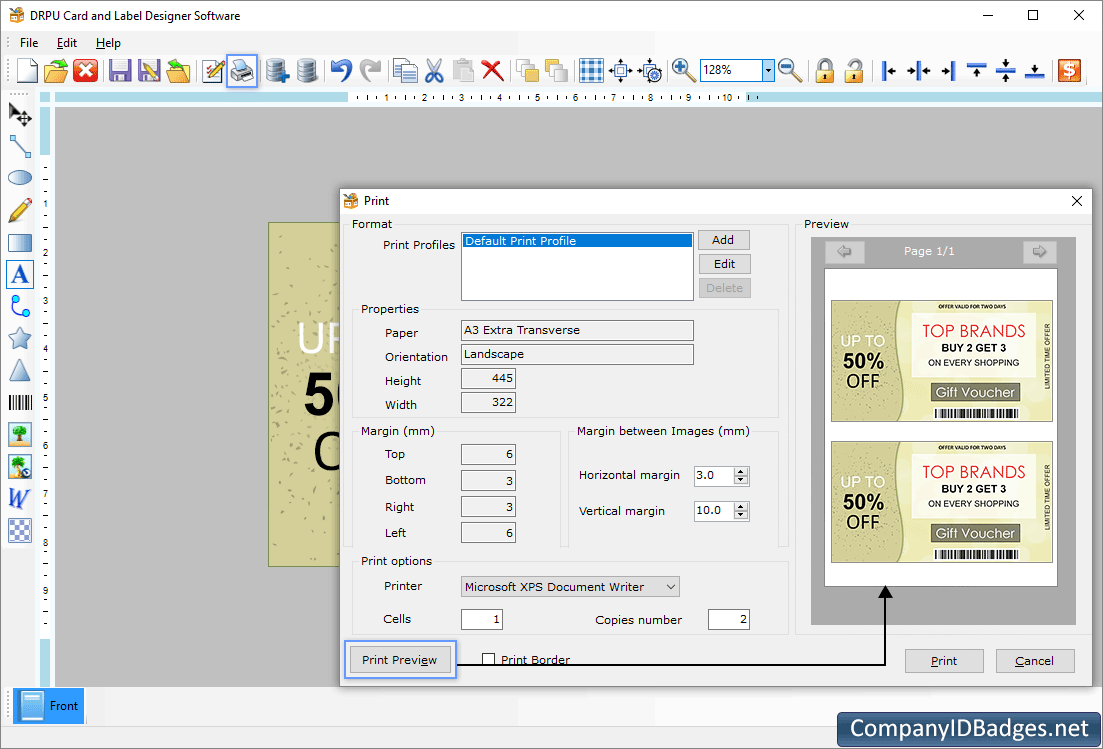The width and height of the screenshot is (1103, 749).
Task: Select Default Print Profile entry
Action: pos(577,241)
